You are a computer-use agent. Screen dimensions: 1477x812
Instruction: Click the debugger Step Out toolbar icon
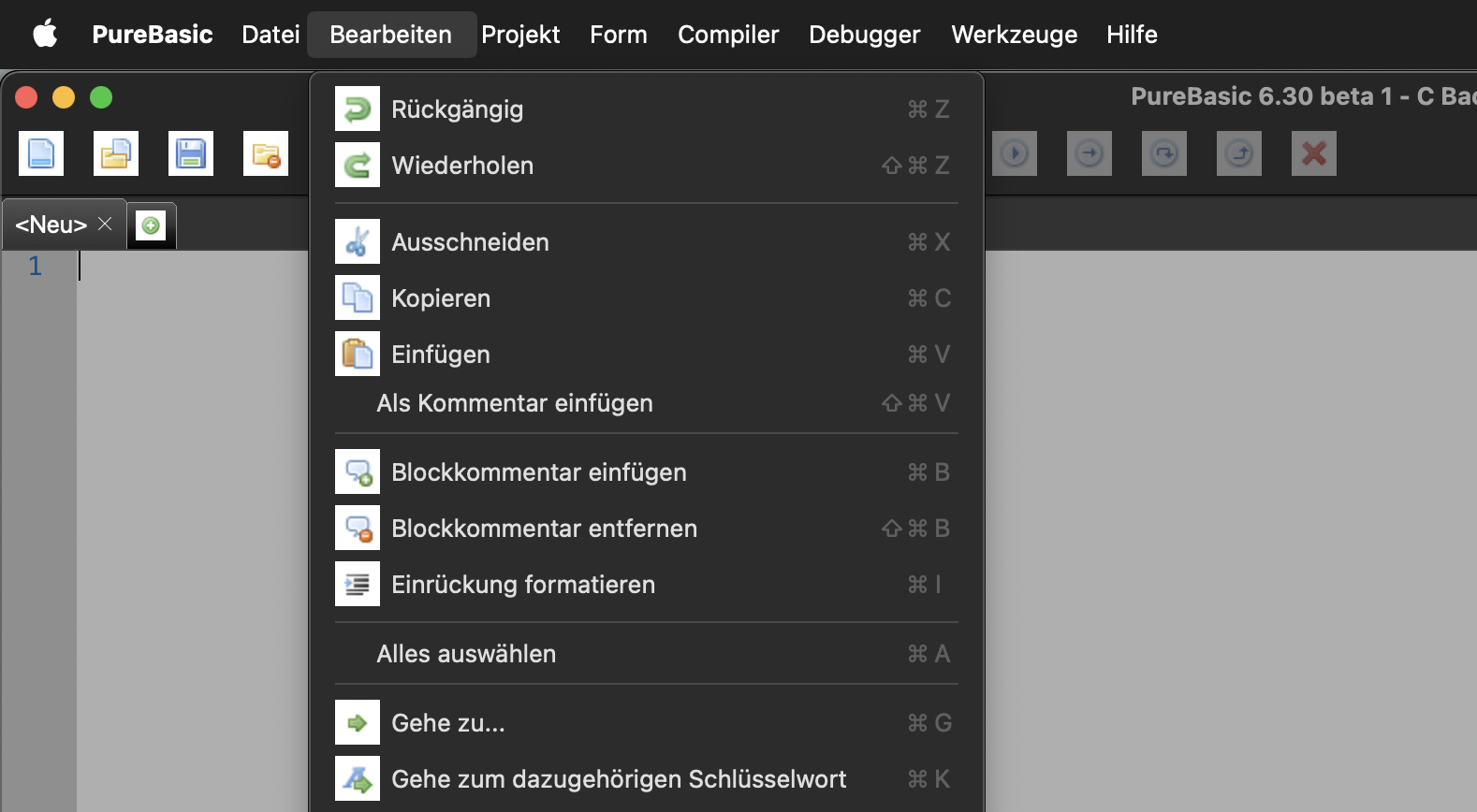pyautogui.click(x=1239, y=153)
